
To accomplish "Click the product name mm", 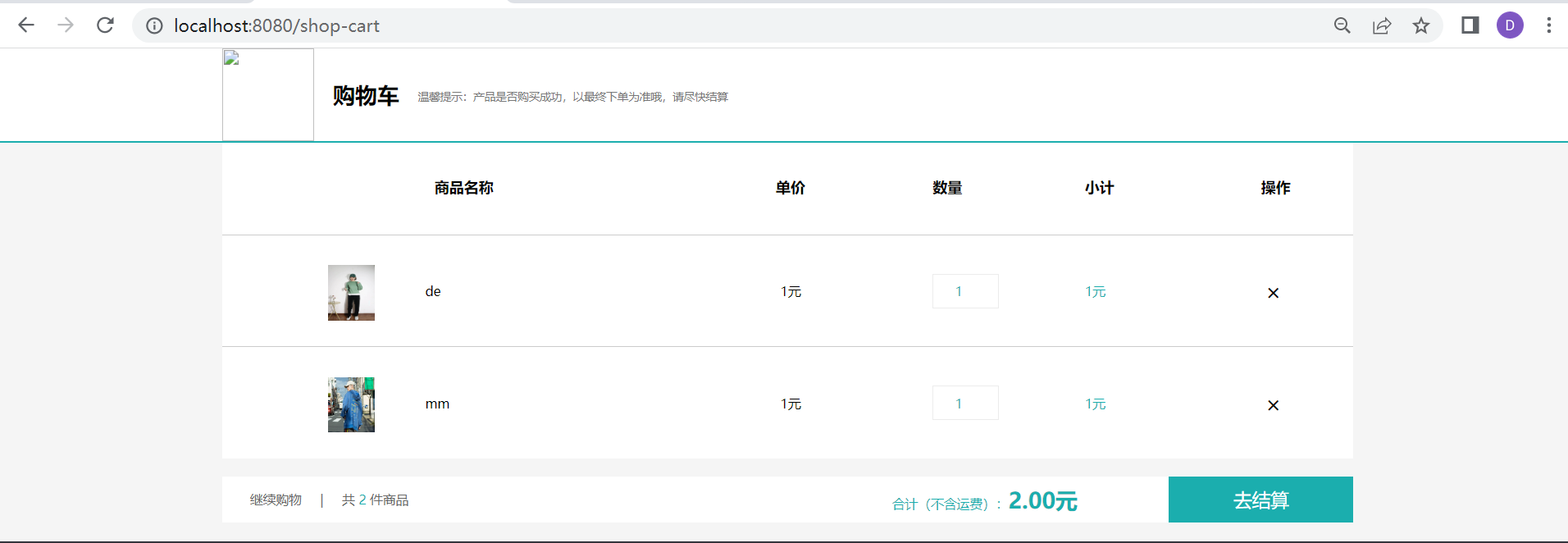I will click(x=437, y=404).
